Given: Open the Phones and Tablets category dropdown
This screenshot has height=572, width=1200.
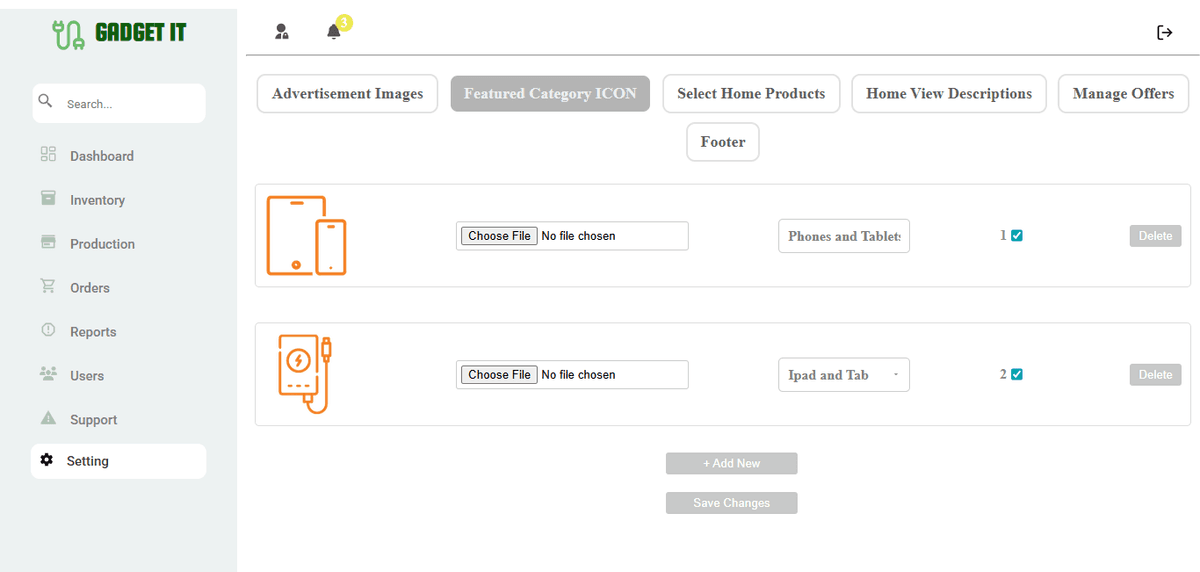Looking at the screenshot, I should pyautogui.click(x=843, y=236).
